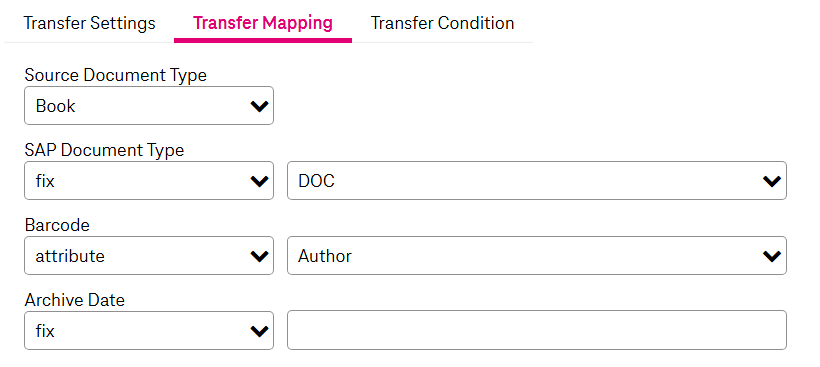This screenshot has width=820, height=367.
Task: Open the Archive Date fix dropdown
Action: (x=149, y=330)
